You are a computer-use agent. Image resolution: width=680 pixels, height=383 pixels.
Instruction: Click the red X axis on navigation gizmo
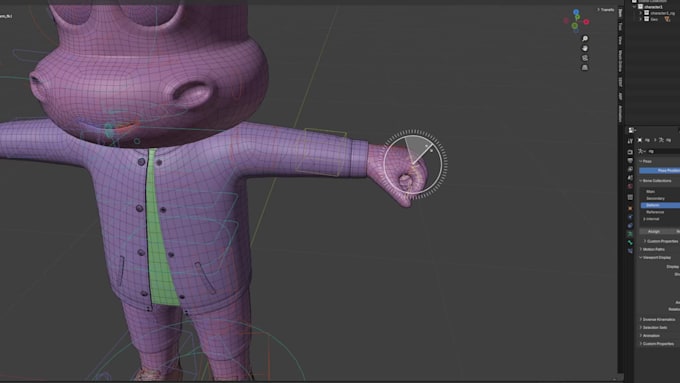coord(586,22)
